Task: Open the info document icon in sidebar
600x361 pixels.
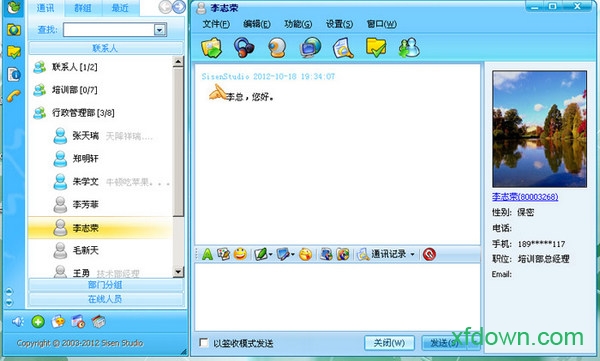Action: tap(14, 74)
